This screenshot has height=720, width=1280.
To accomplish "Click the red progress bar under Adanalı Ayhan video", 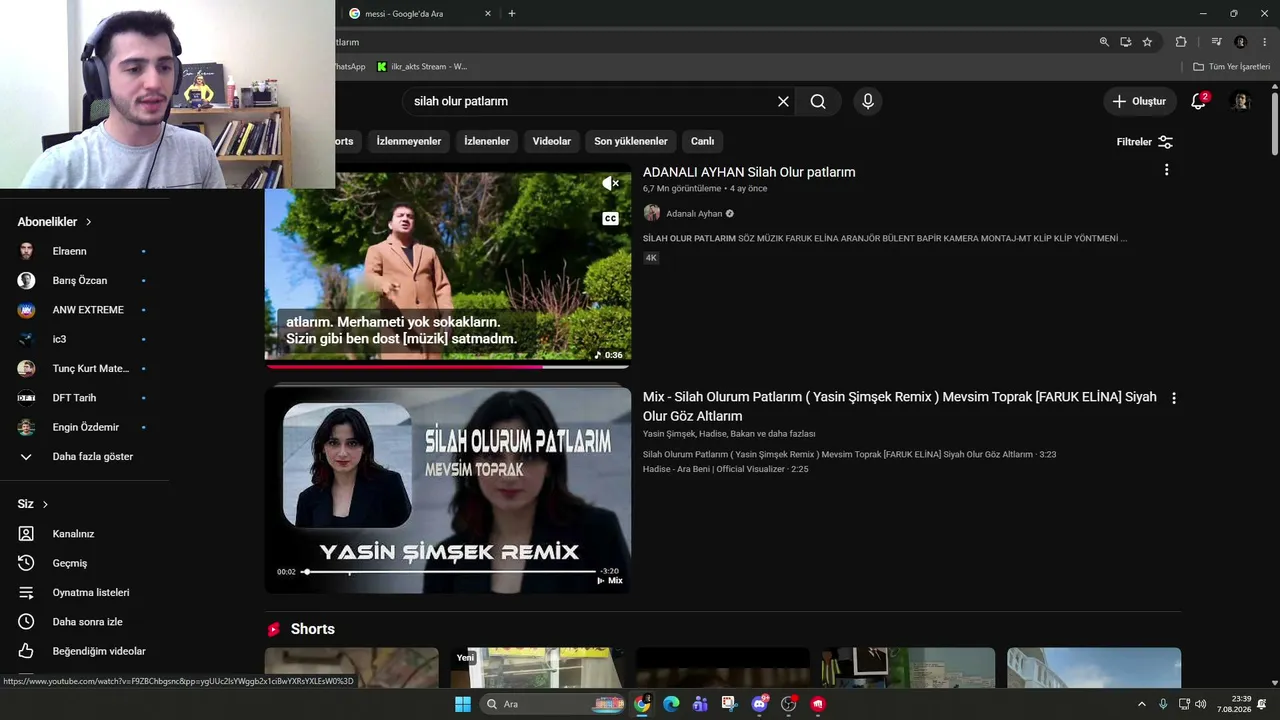I will click(448, 367).
